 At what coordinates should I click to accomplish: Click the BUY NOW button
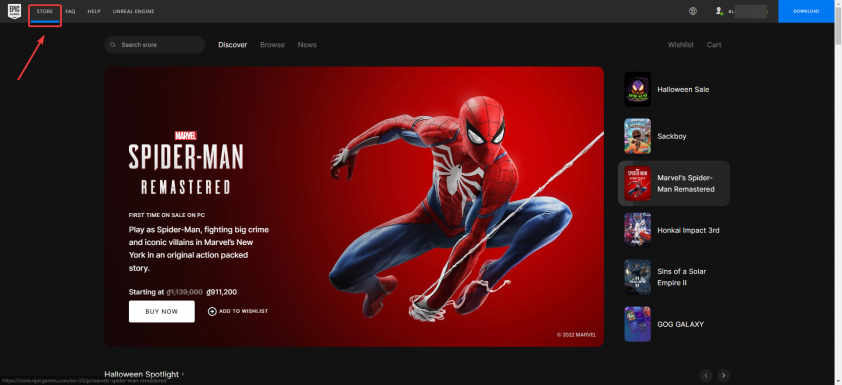[162, 311]
